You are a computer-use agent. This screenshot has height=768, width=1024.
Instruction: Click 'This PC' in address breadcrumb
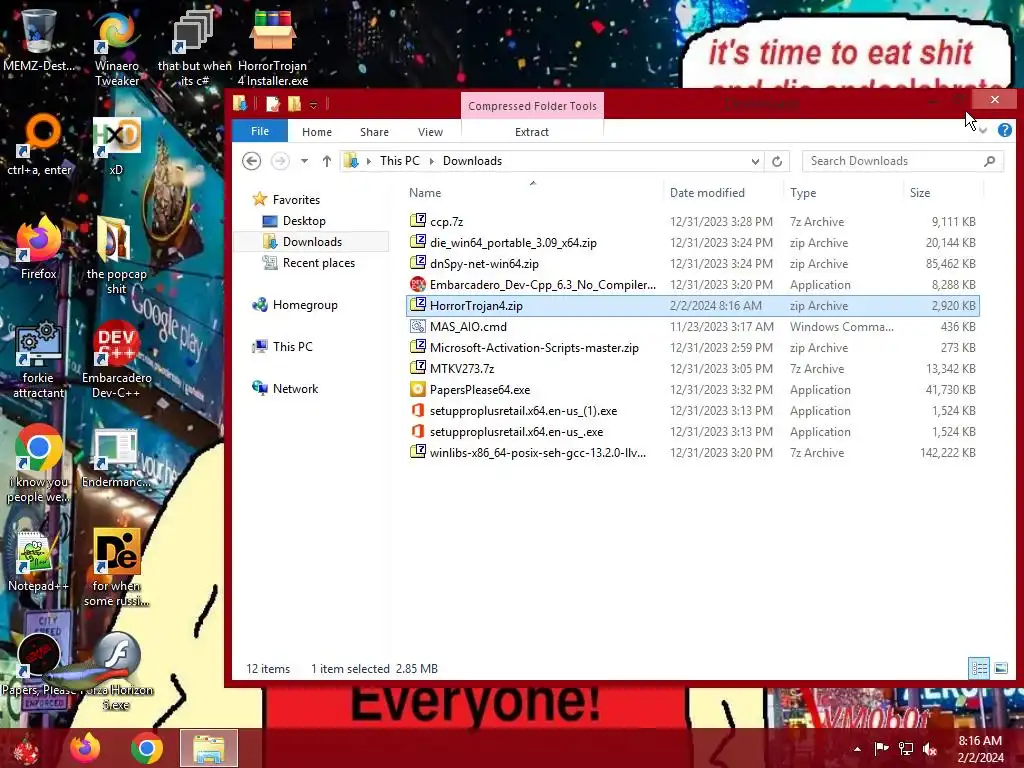tap(400, 161)
